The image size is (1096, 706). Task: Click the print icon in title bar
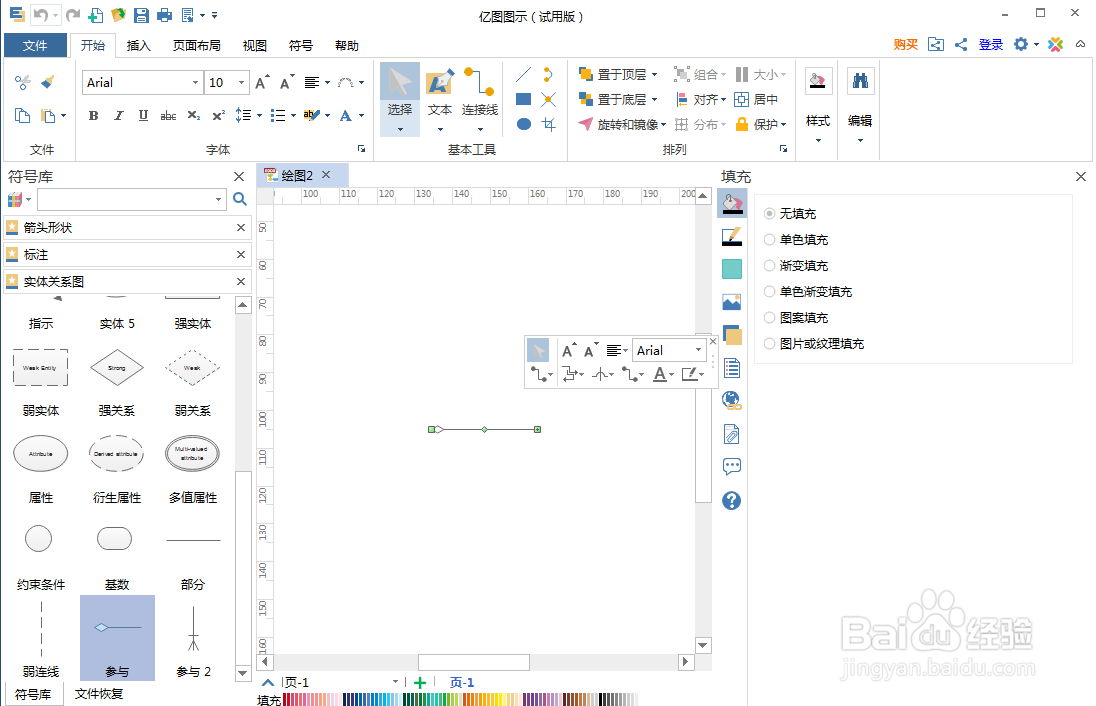tap(164, 15)
